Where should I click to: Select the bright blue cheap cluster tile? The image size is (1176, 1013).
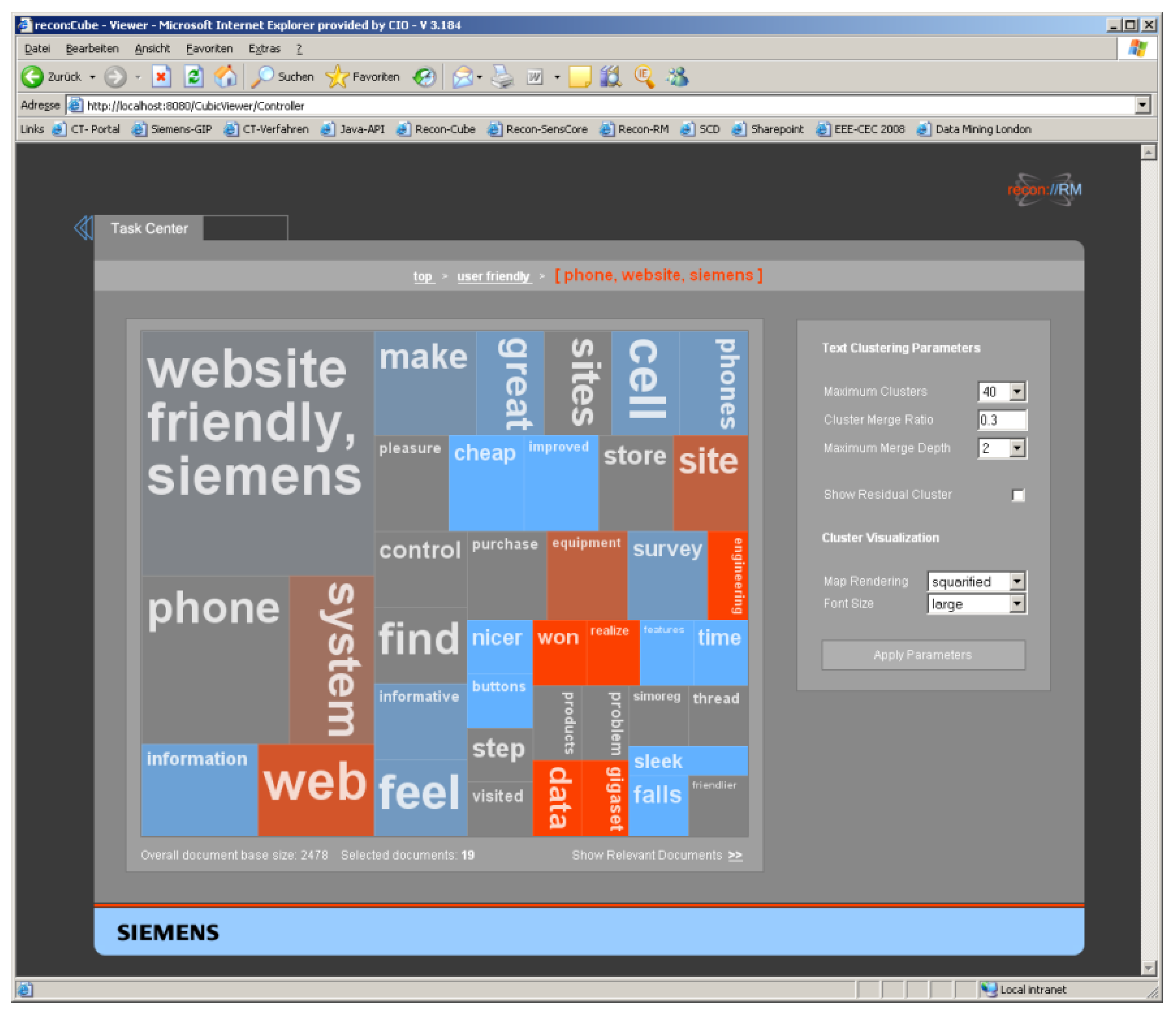click(486, 484)
